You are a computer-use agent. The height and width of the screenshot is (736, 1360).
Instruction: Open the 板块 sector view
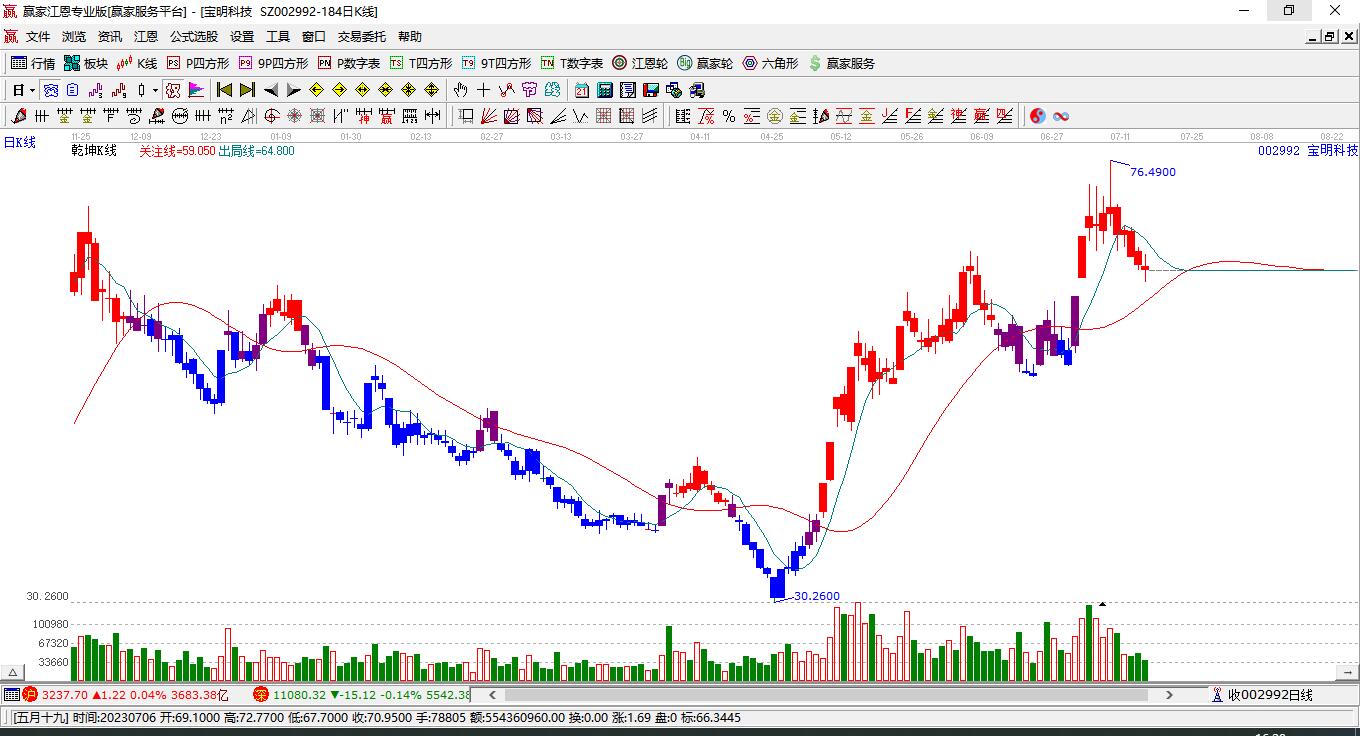pyautogui.click(x=86, y=63)
